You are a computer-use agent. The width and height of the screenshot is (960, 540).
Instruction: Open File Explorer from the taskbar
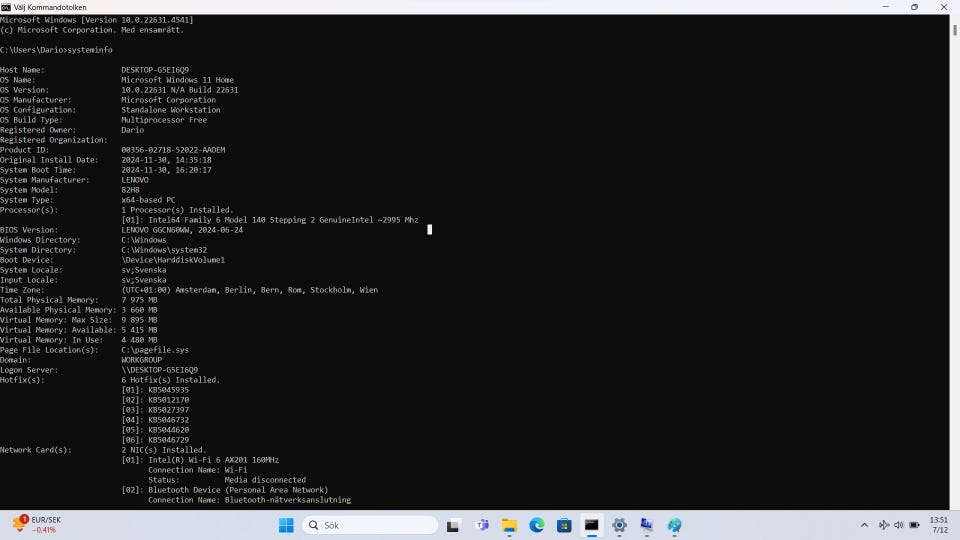pos(509,525)
